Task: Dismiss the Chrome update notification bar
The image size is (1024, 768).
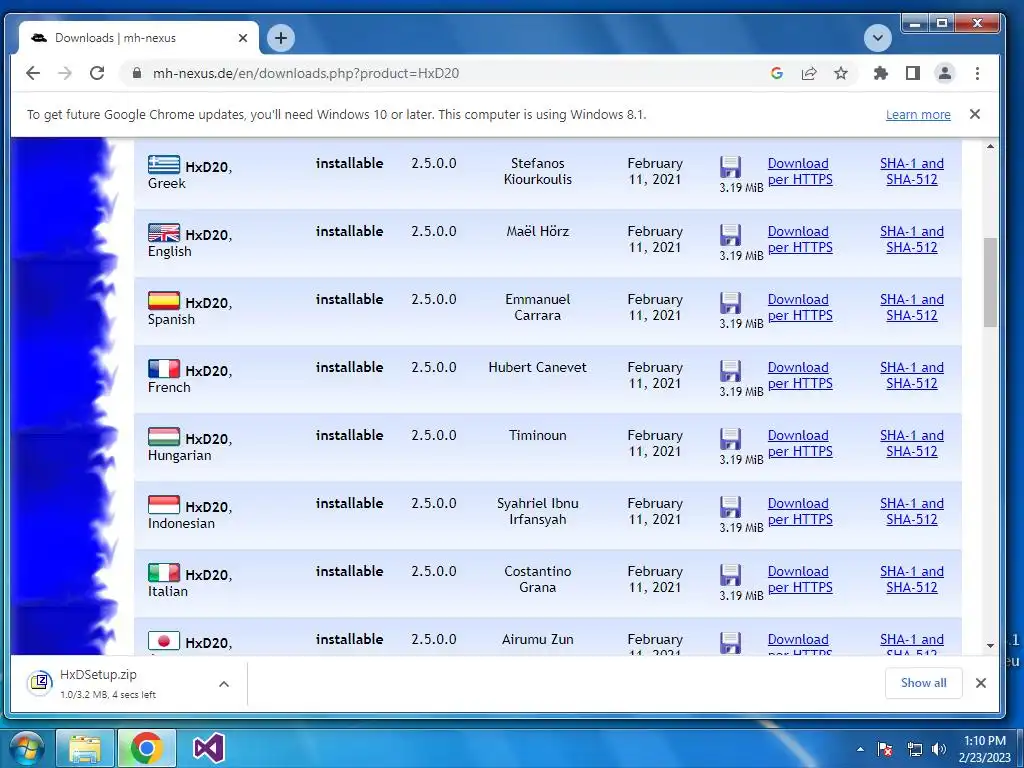Action: coord(974,114)
